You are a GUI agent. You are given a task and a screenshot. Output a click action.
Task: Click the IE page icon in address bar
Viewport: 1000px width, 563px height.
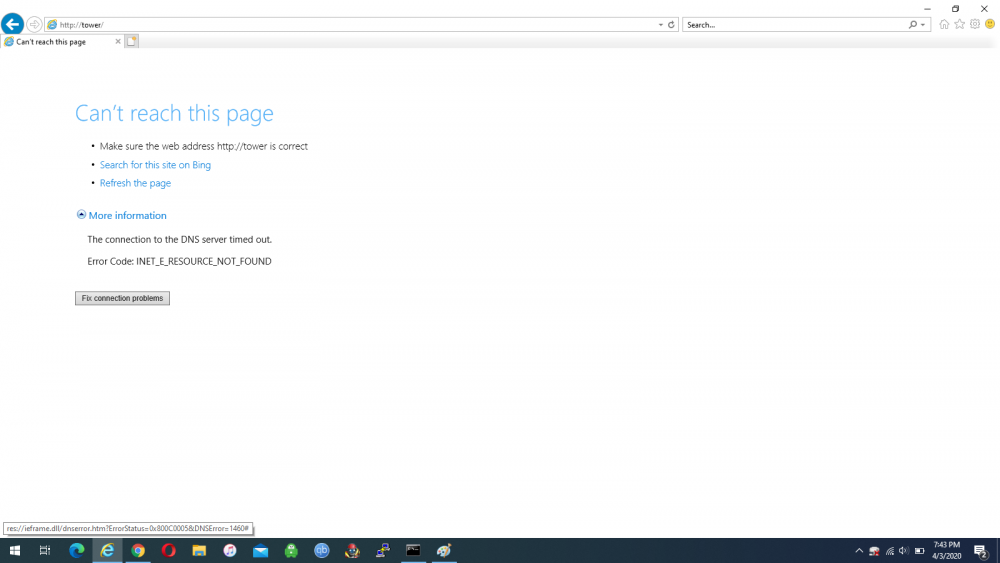(x=52, y=25)
